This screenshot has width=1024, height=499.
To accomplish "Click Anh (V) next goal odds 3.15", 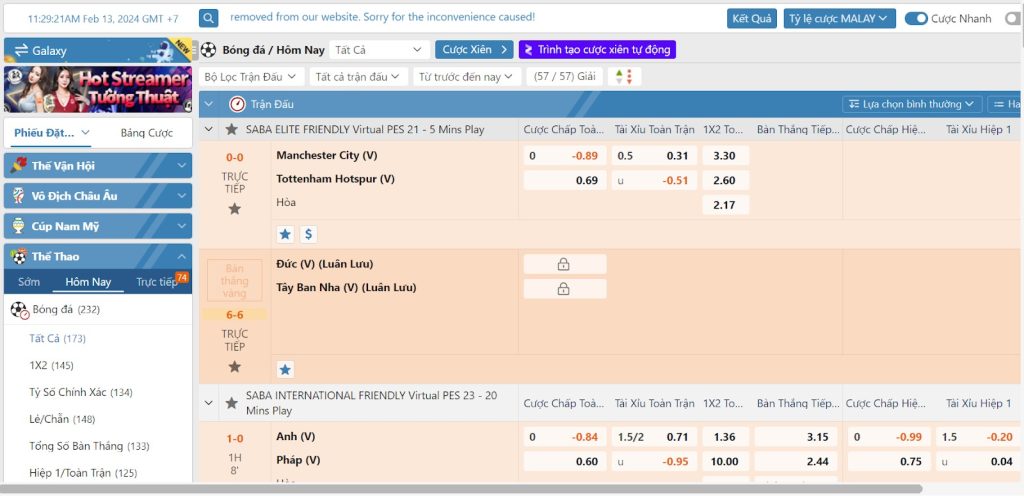I will (798, 436).
